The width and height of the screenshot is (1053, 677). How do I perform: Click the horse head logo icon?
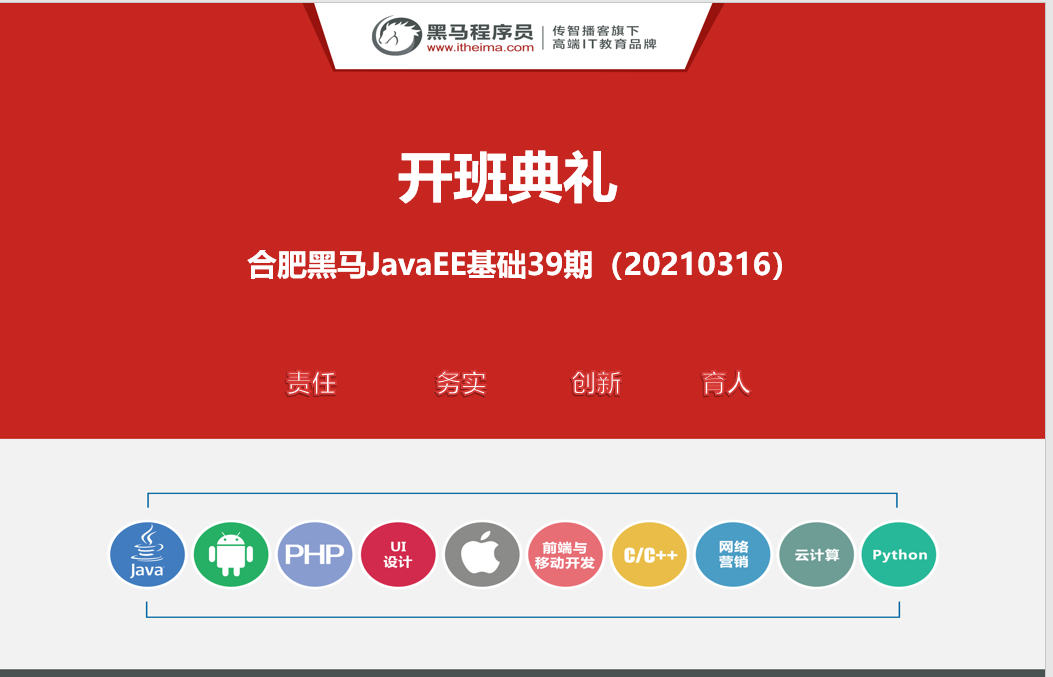pos(396,35)
